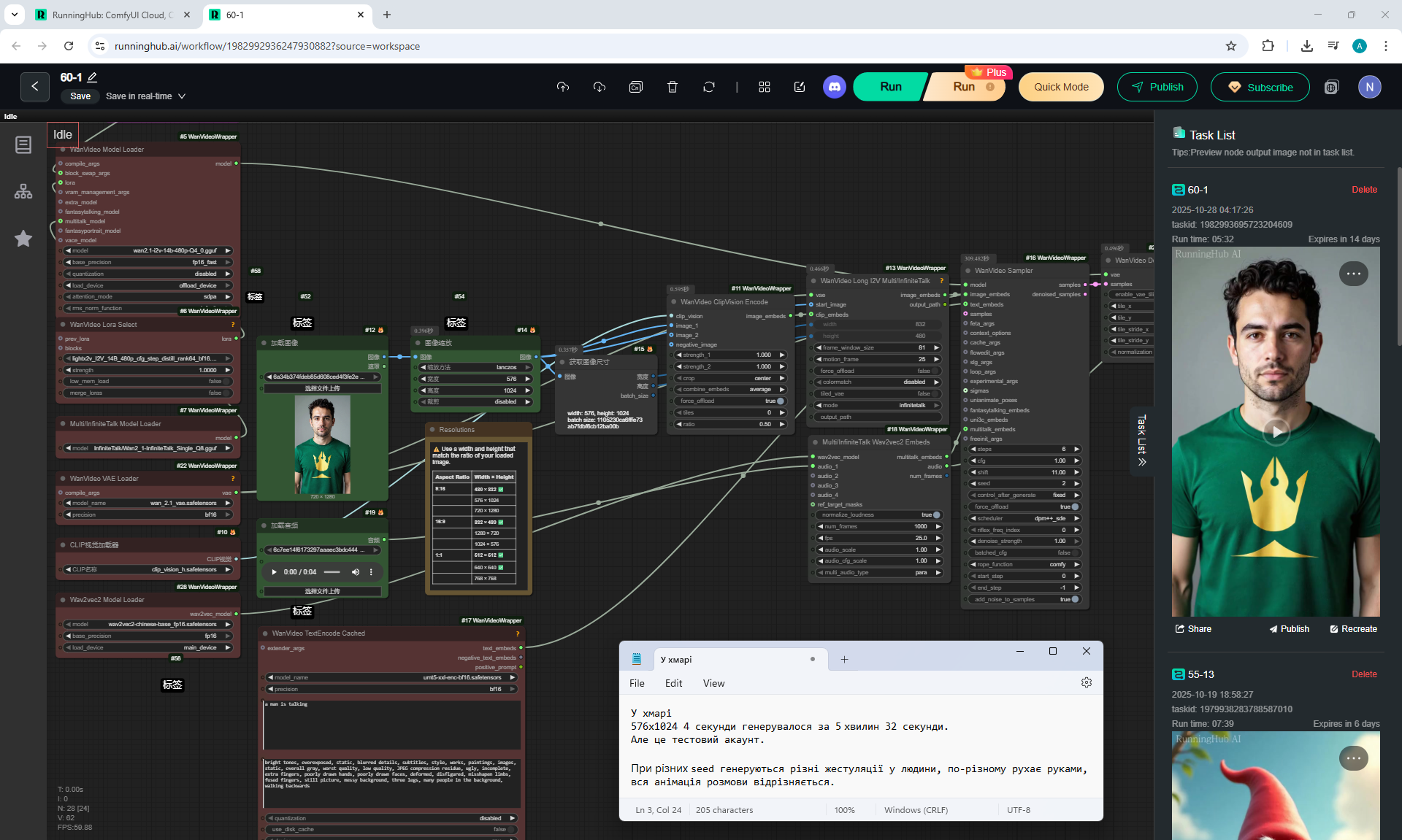Open the Edit menu in Notepad
Screen dimensions: 1402x840
point(673,683)
